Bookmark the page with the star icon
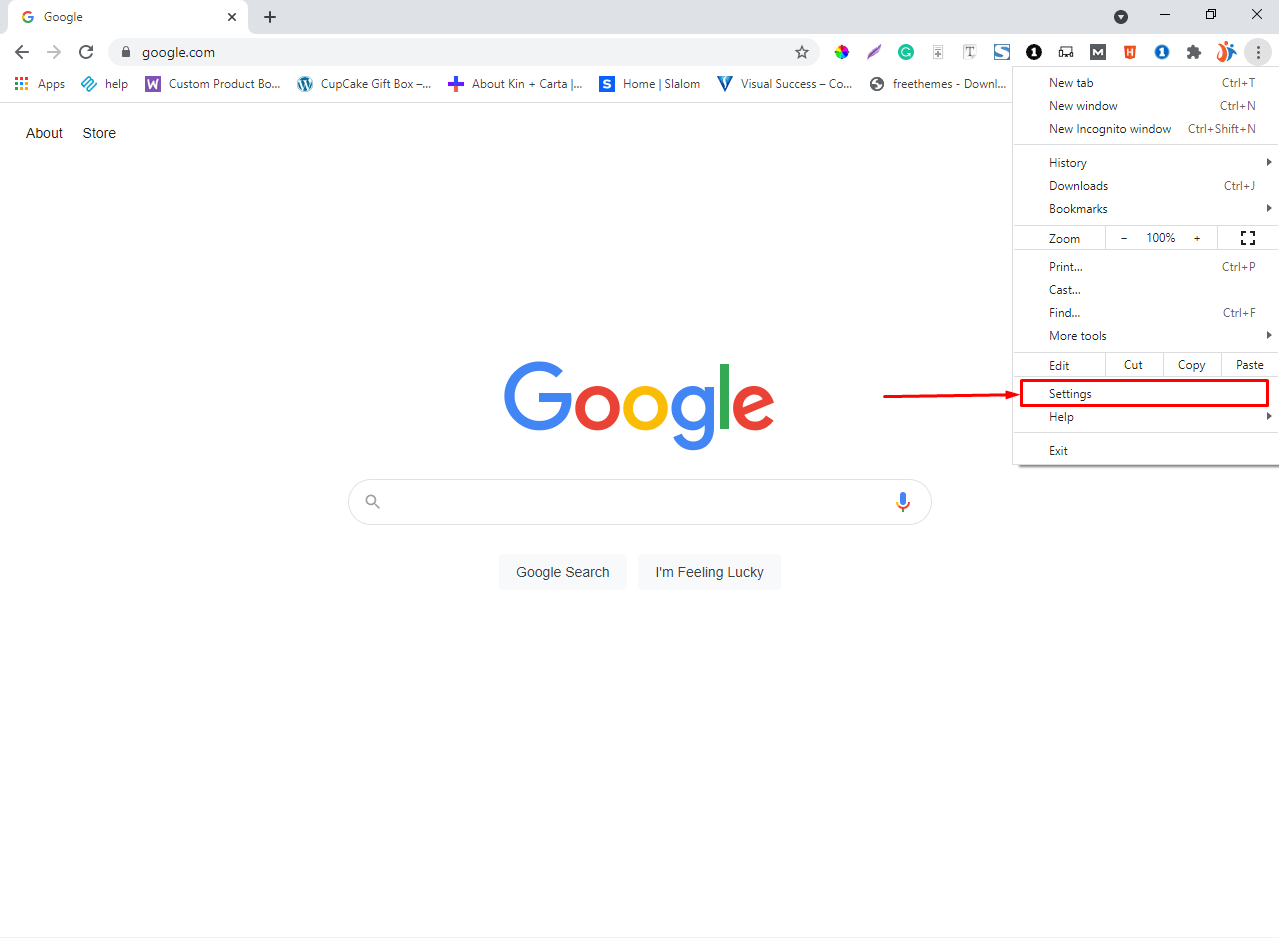The width and height of the screenshot is (1279, 938). click(801, 51)
